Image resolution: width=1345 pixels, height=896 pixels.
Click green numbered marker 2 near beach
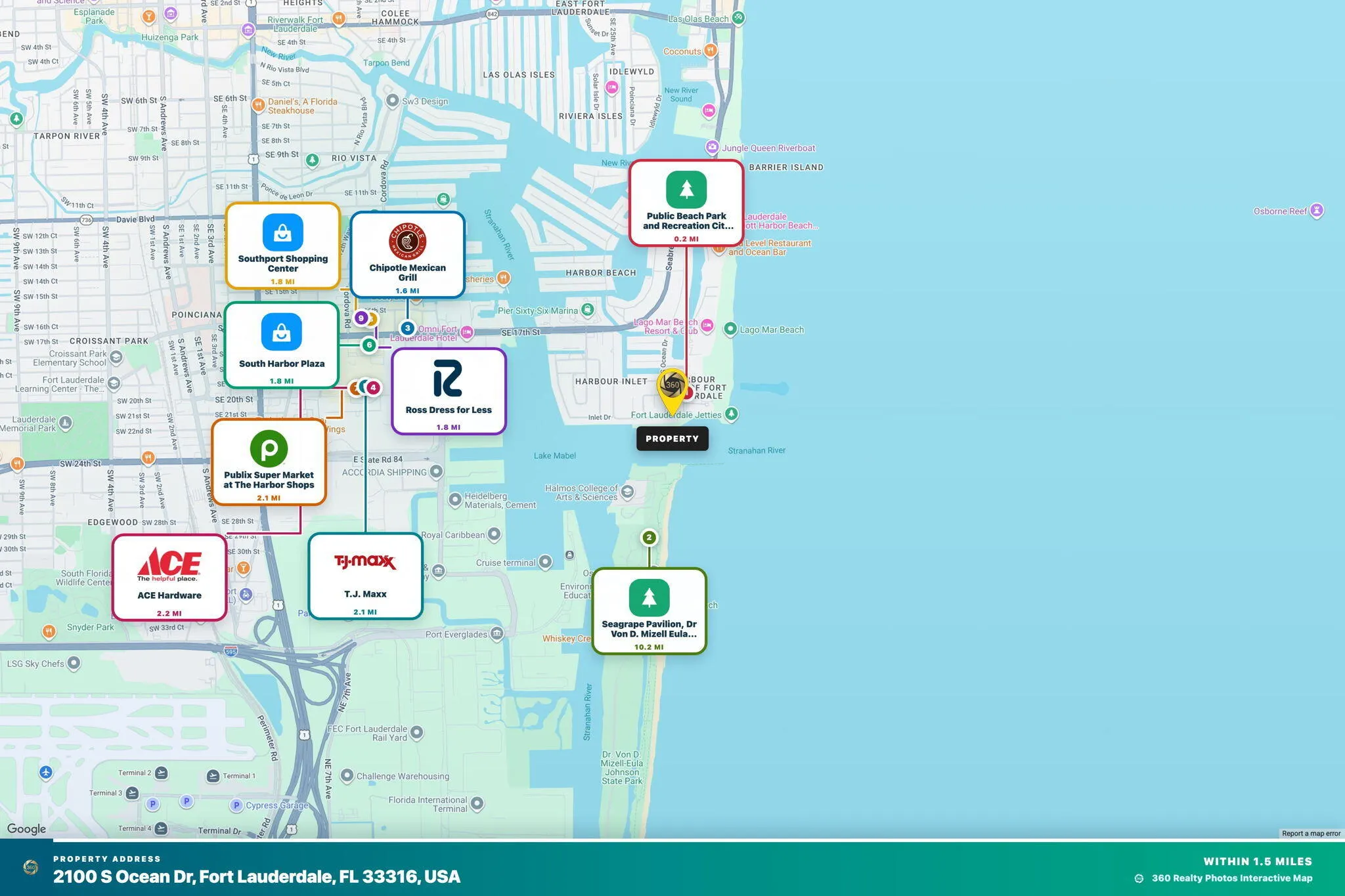649,538
